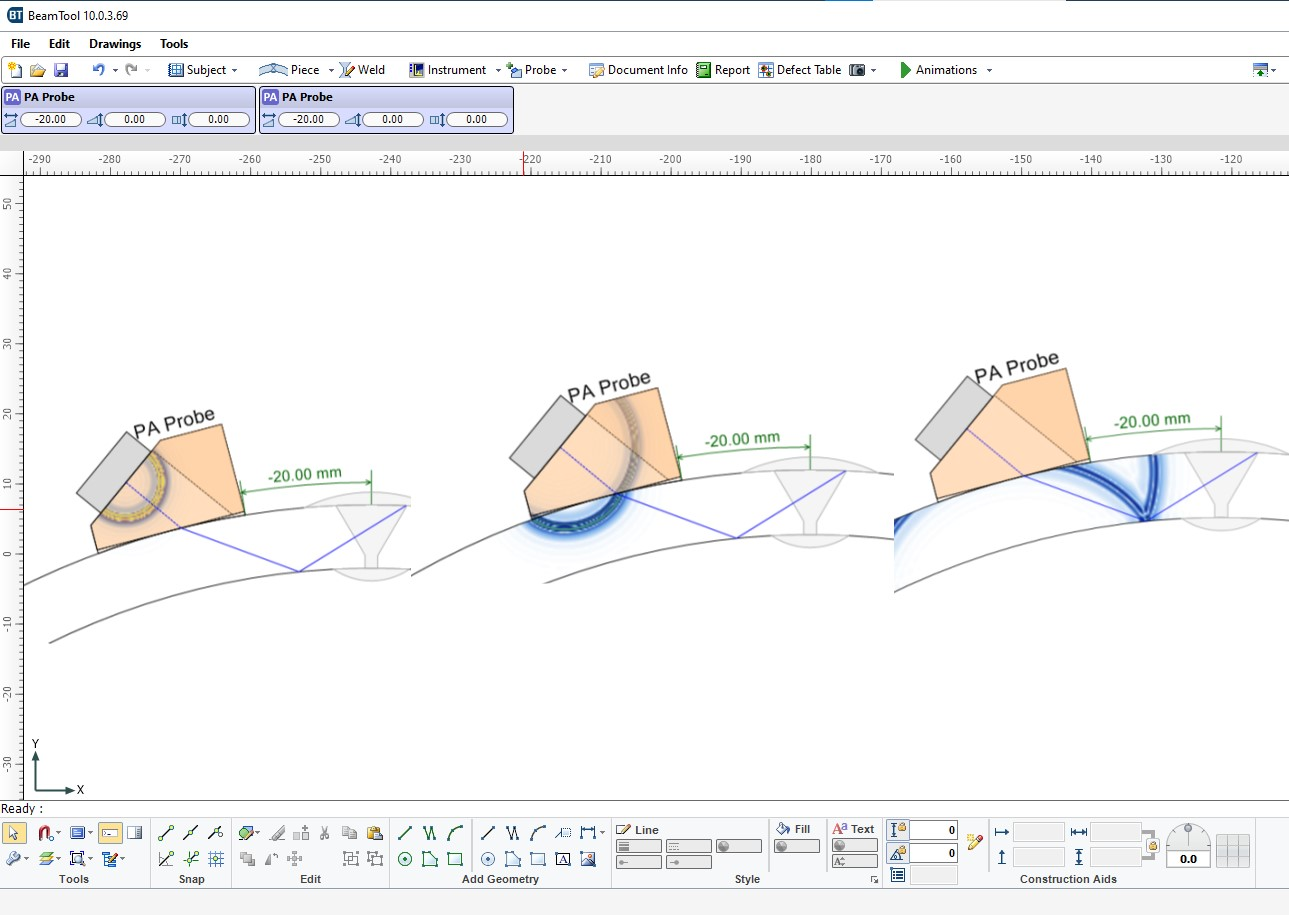Screen dimensions: 1289x915
Task: Toggle the highlighted panel display button
Action: [111, 832]
